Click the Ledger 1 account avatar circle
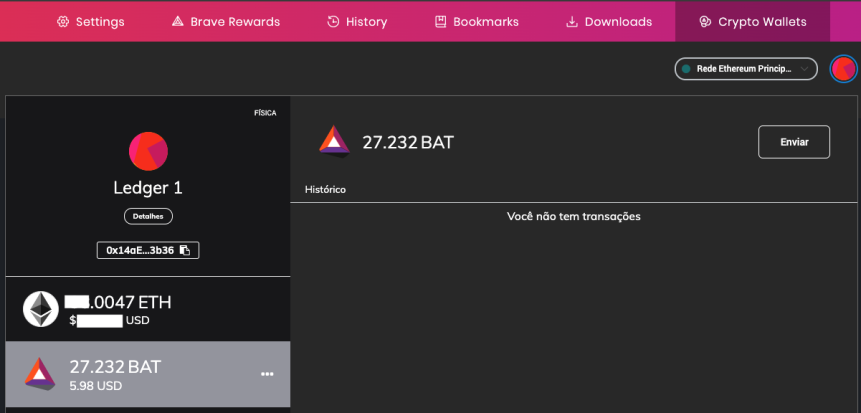Screen dimensions: 861x413 point(148,152)
